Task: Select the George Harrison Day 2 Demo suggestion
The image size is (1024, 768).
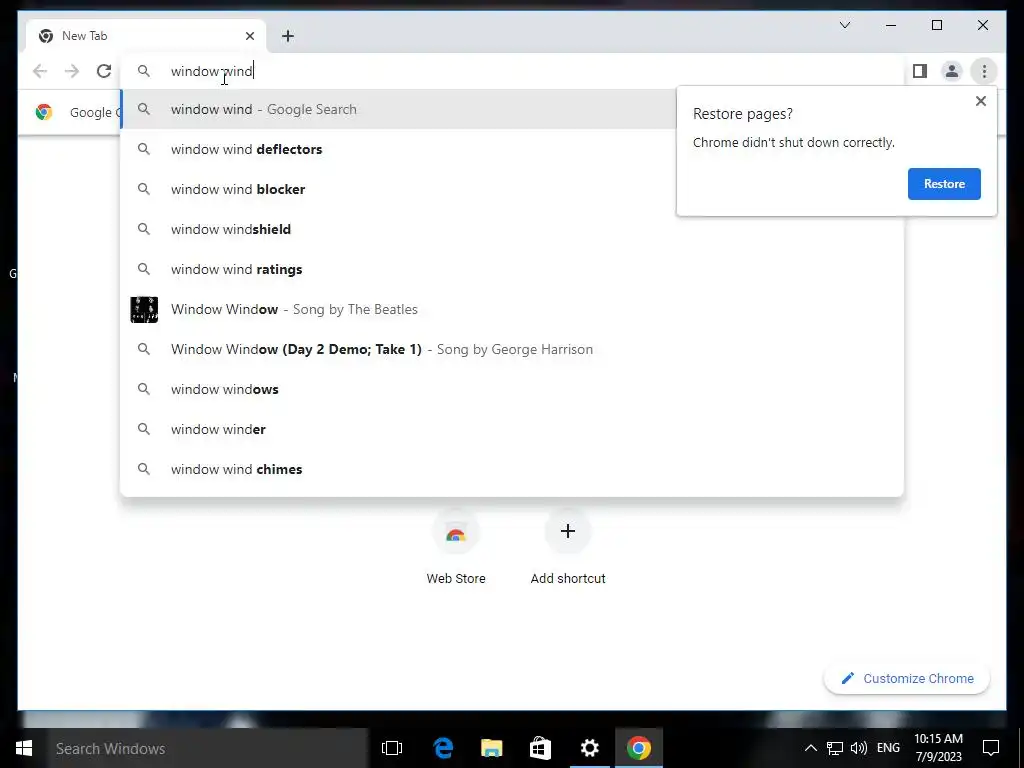Action: (512, 349)
